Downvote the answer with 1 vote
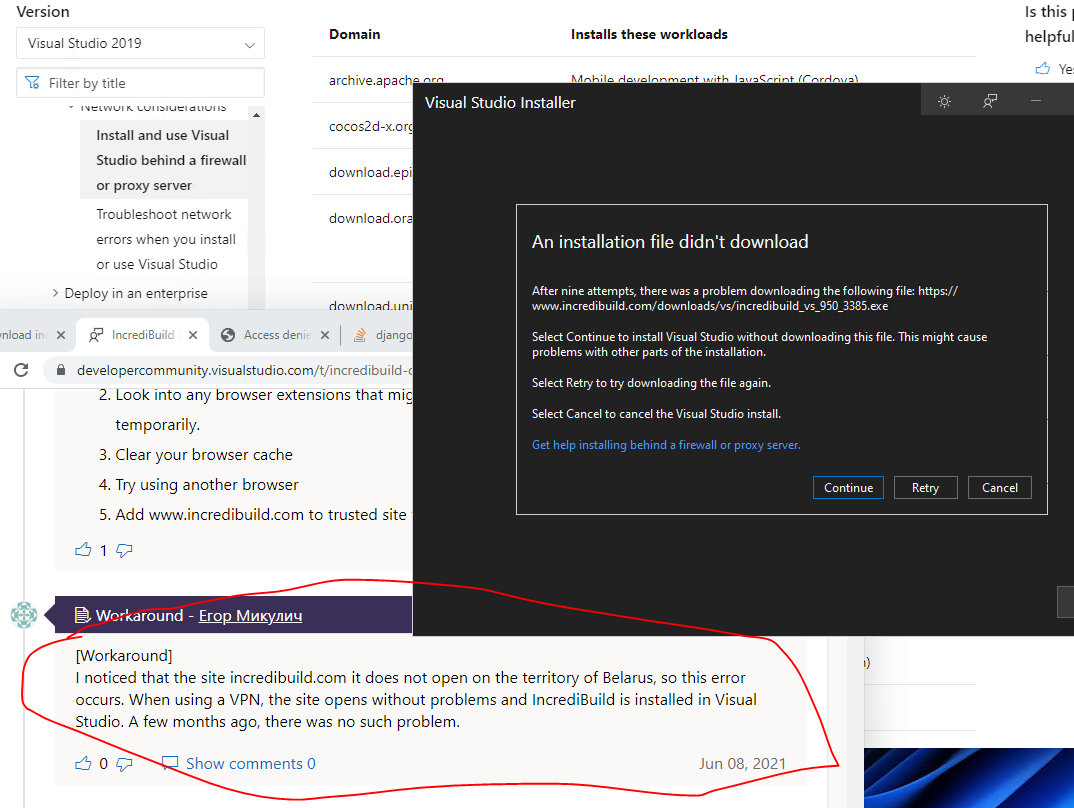Screen dimensions: 1074x808 click(124, 551)
